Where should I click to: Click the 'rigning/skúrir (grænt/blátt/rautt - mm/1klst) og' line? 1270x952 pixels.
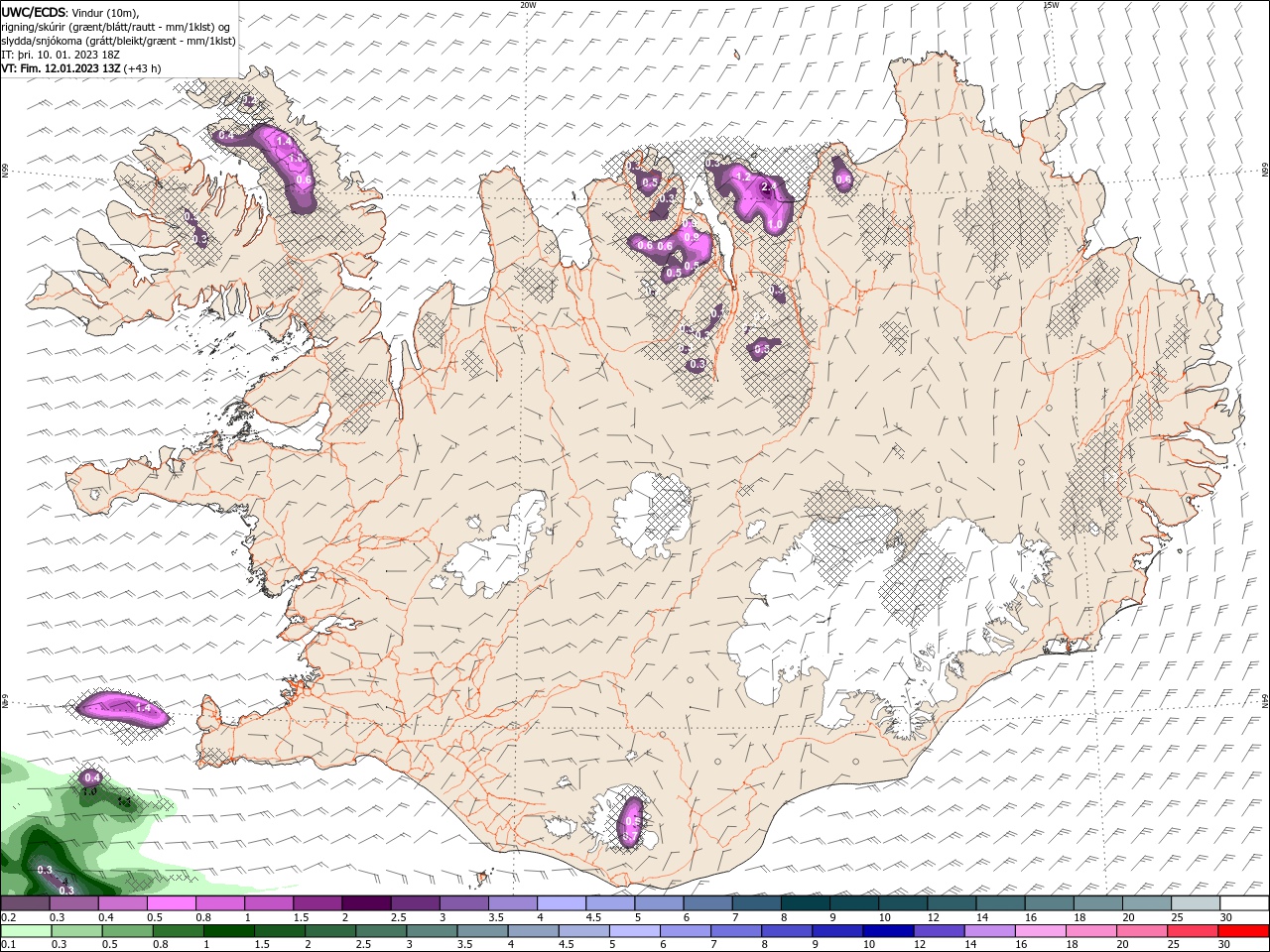pos(116,27)
